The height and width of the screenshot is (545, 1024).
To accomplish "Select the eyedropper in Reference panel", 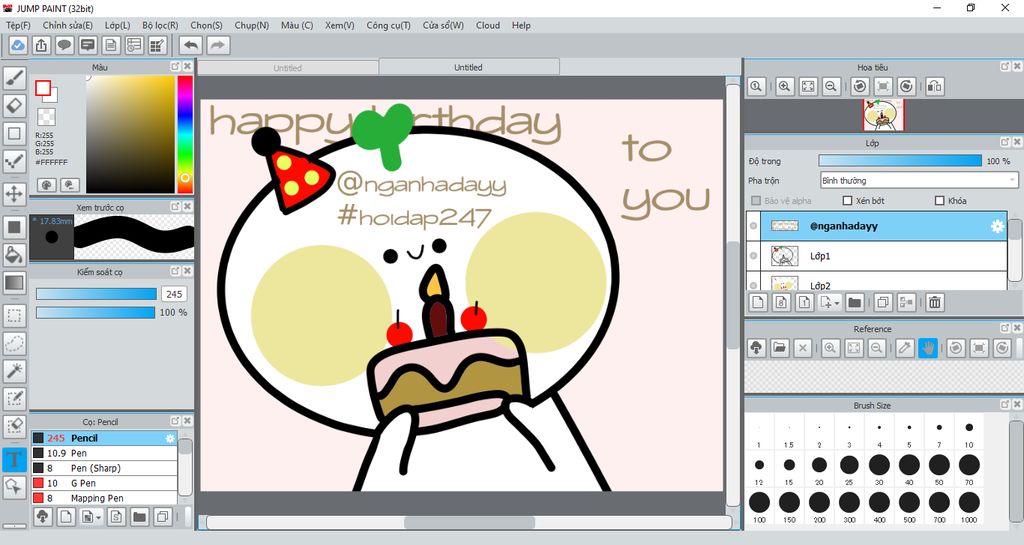I will pos(904,348).
